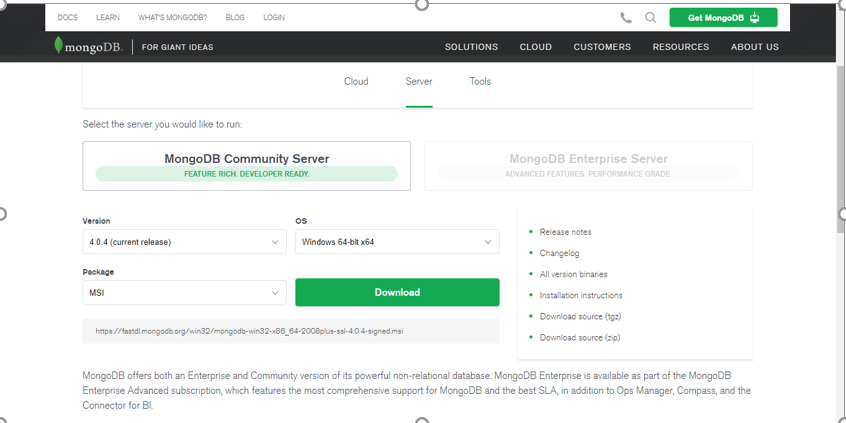Click the green Download button
Viewport: 846px width, 423px height.
coord(397,292)
